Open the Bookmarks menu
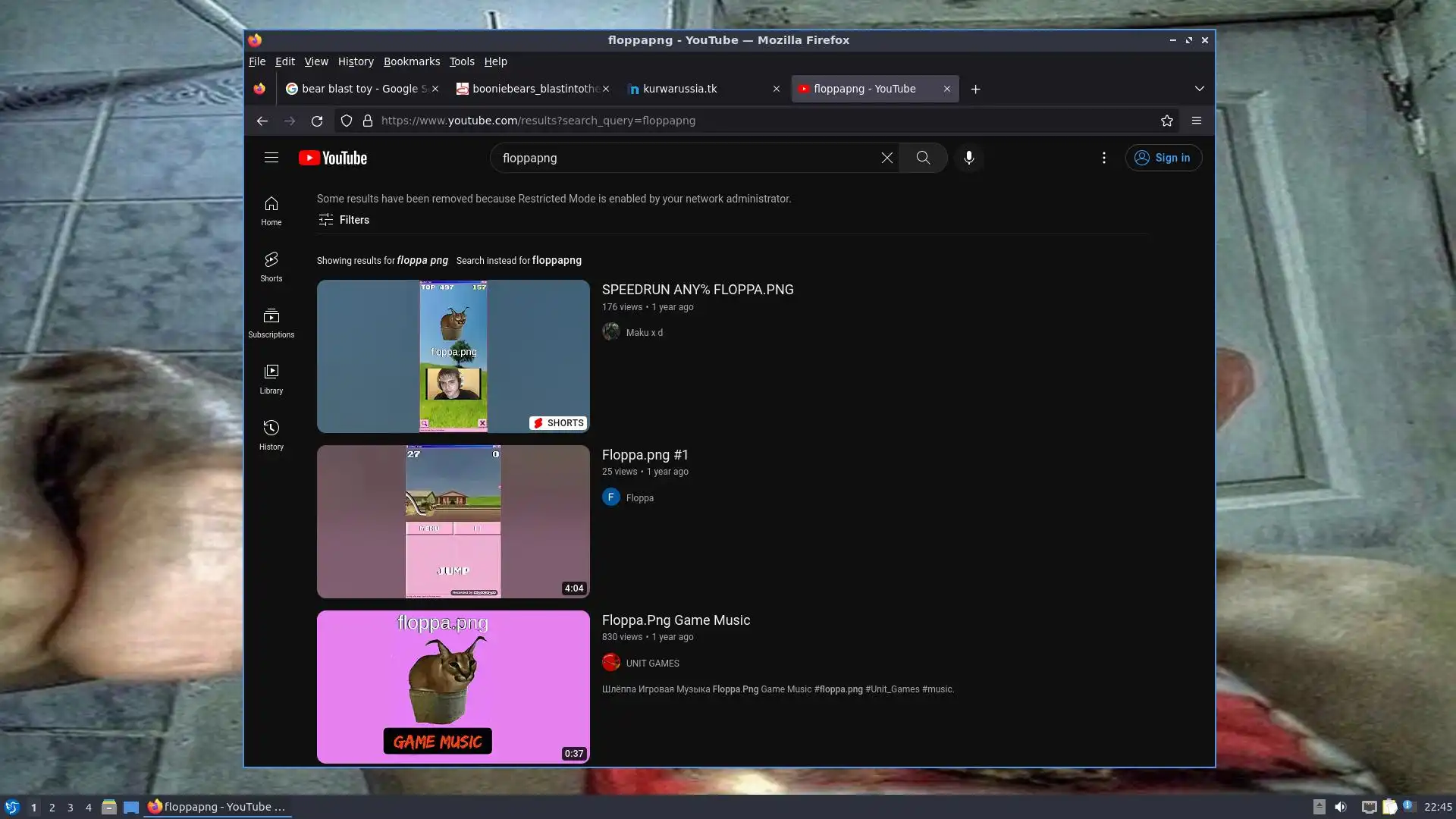The width and height of the screenshot is (1456, 819). point(411,61)
